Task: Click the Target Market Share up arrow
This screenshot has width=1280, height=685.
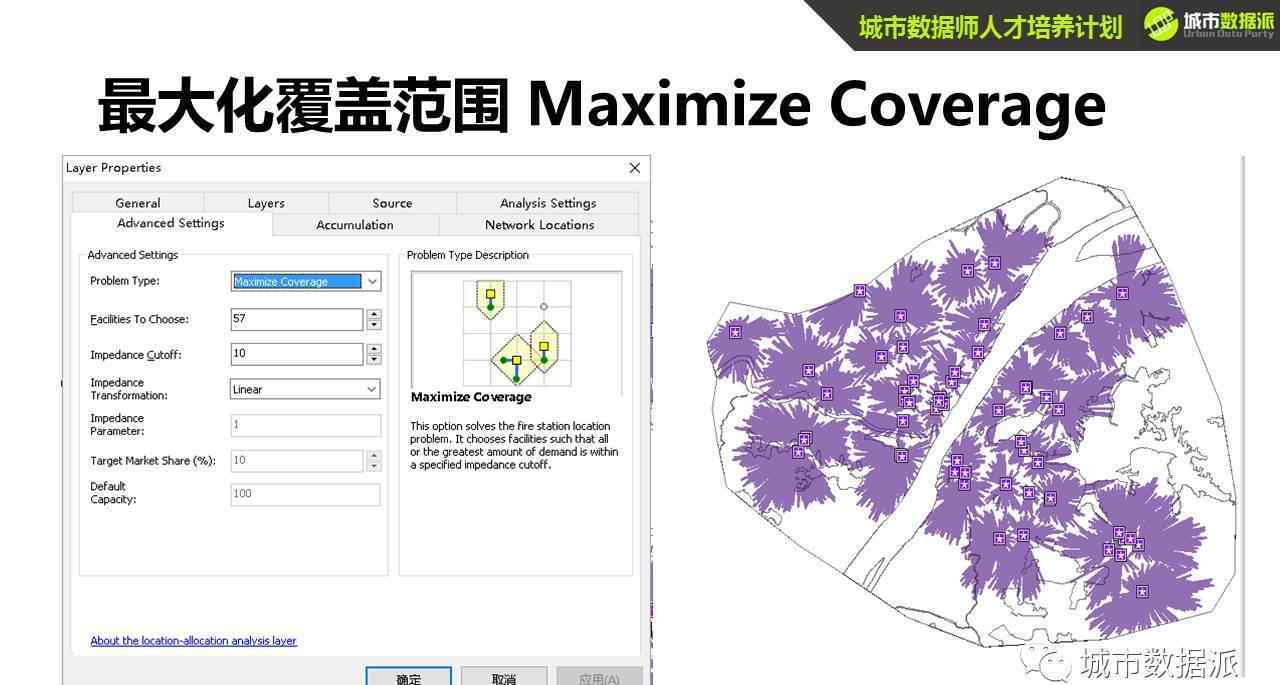Action: pos(374,456)
